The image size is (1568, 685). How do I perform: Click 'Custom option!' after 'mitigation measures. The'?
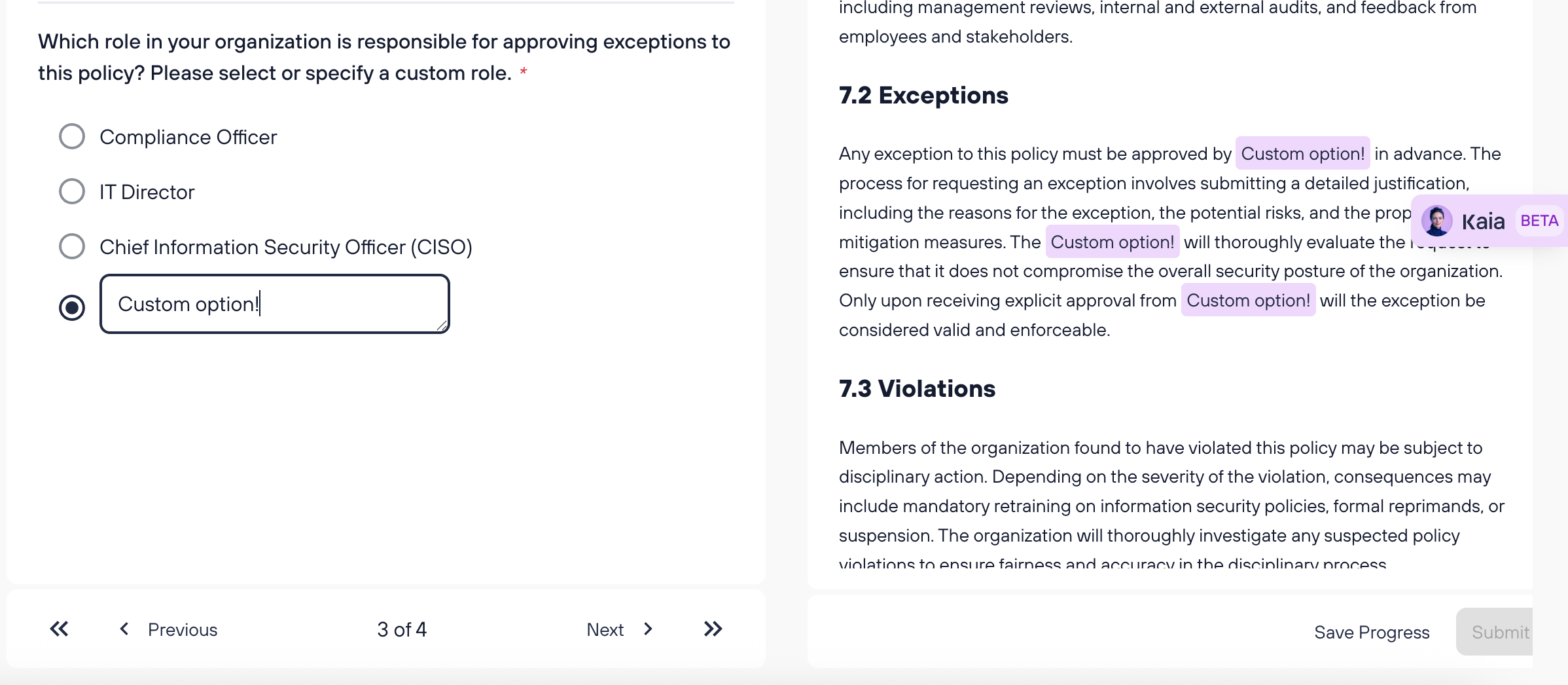point(1113,242)
